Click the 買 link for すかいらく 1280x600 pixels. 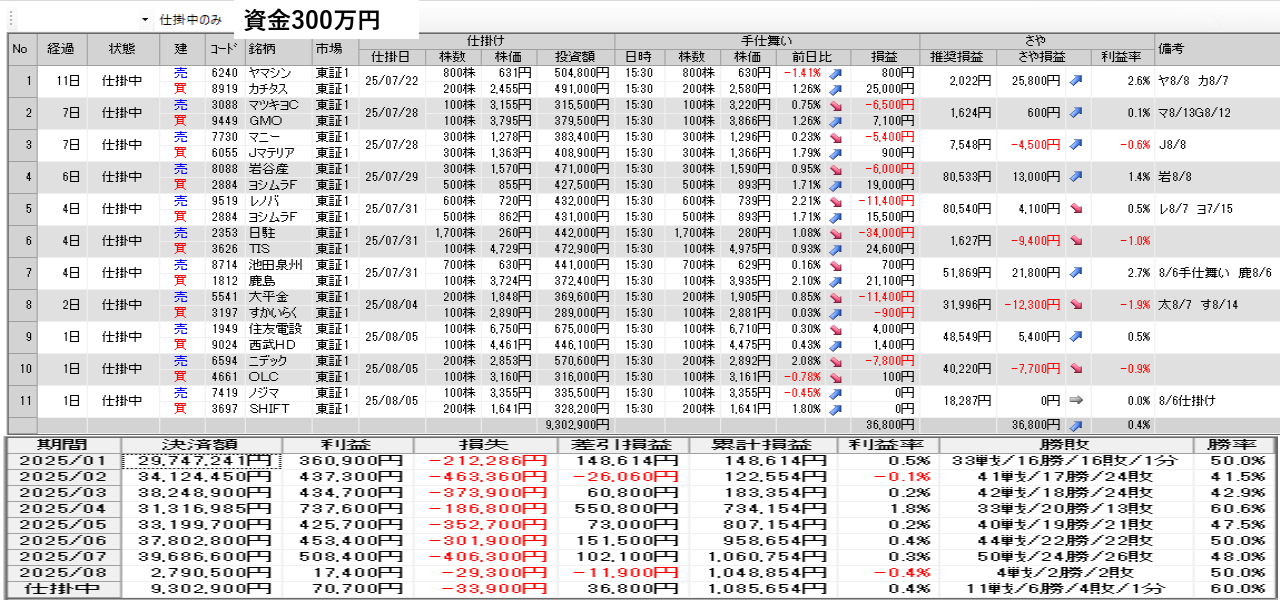(x=180, y=313)
